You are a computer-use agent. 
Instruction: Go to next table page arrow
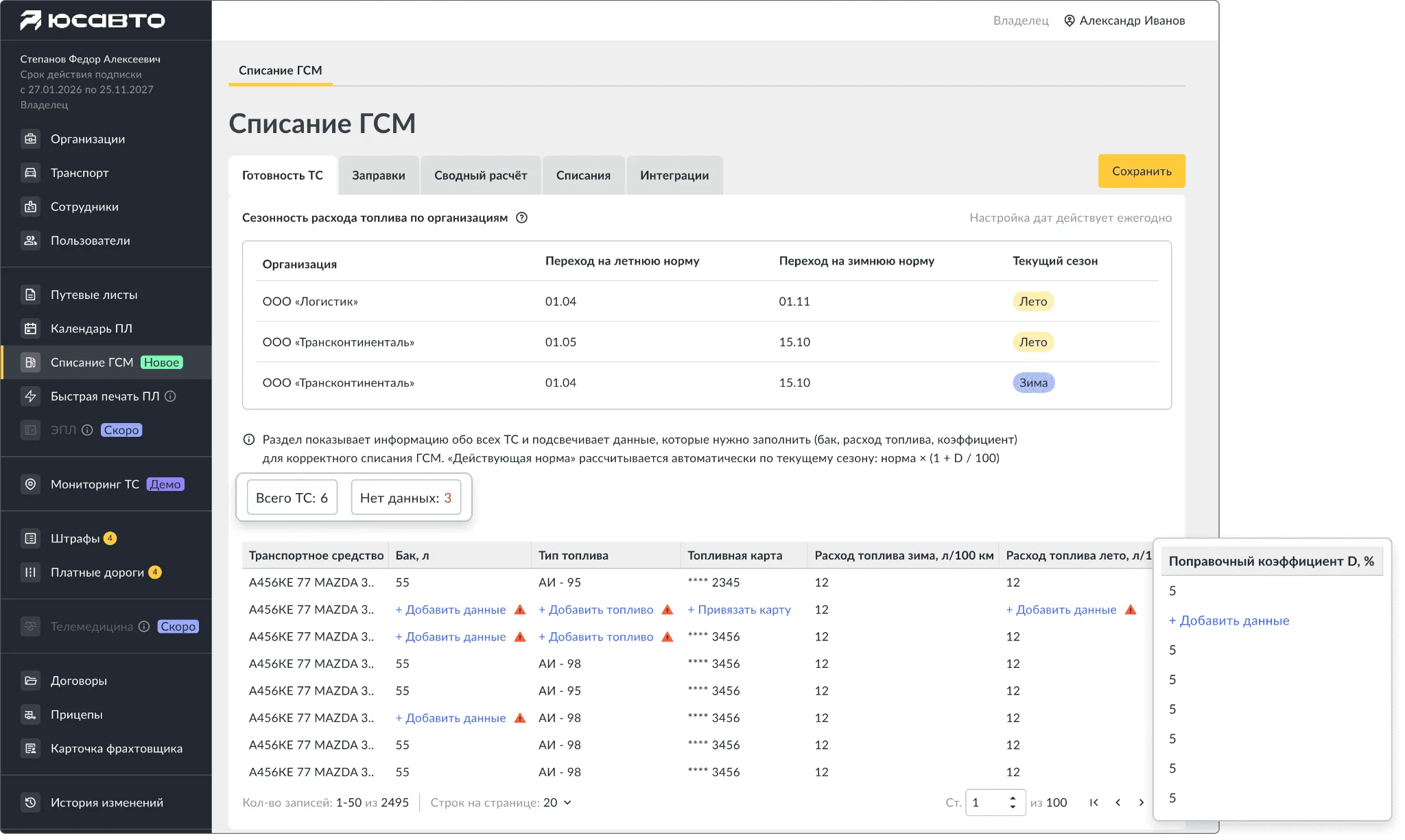(1141, 802)
